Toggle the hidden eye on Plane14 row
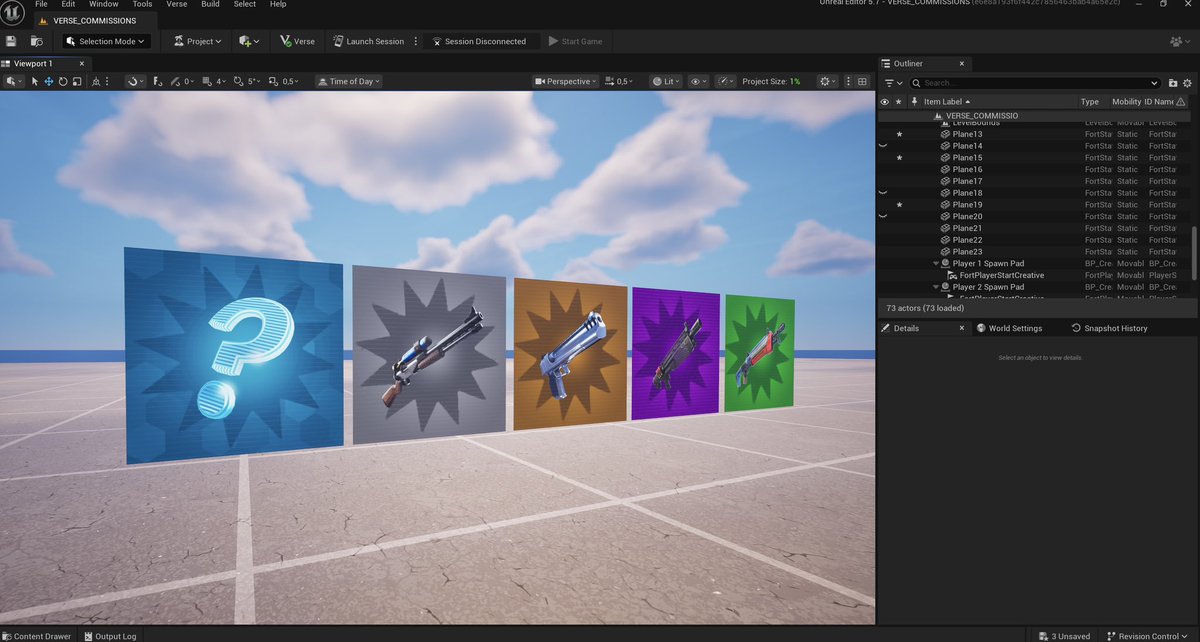Viewport: 1200px width, 642px height. (x=883, y=146)
